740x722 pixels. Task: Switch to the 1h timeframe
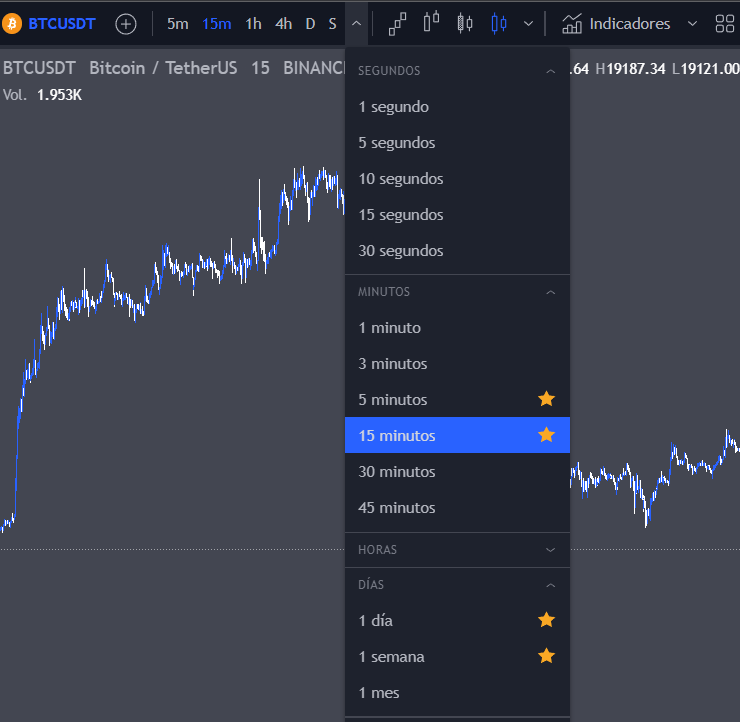click(253, 24)
